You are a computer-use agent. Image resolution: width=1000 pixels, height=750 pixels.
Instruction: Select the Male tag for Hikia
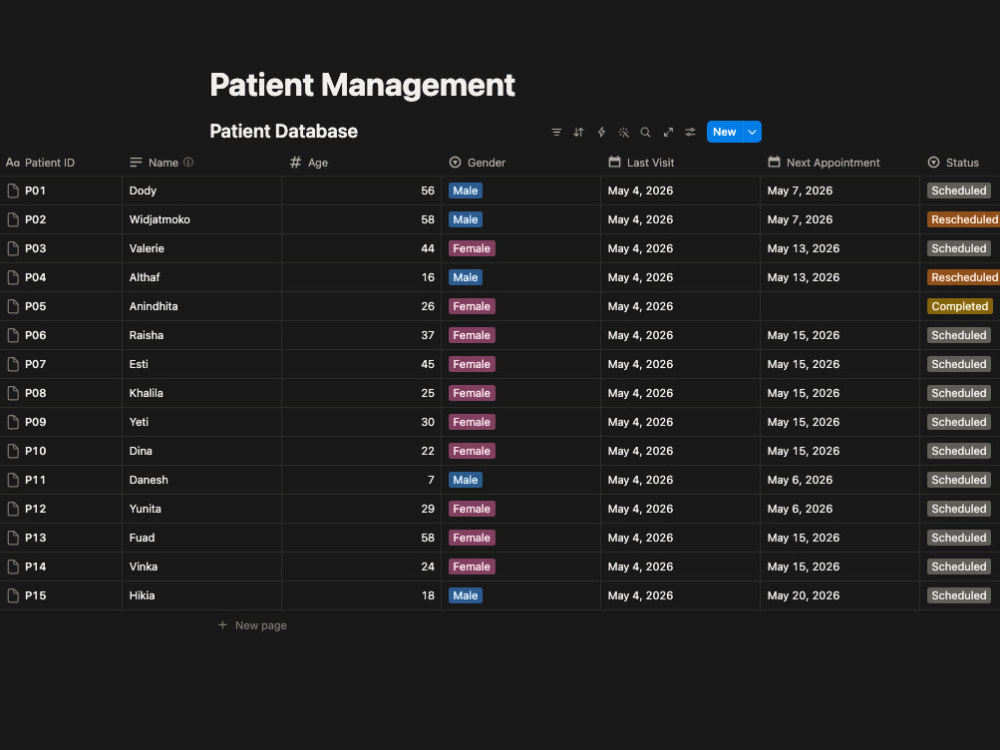(x=466, y=595)
